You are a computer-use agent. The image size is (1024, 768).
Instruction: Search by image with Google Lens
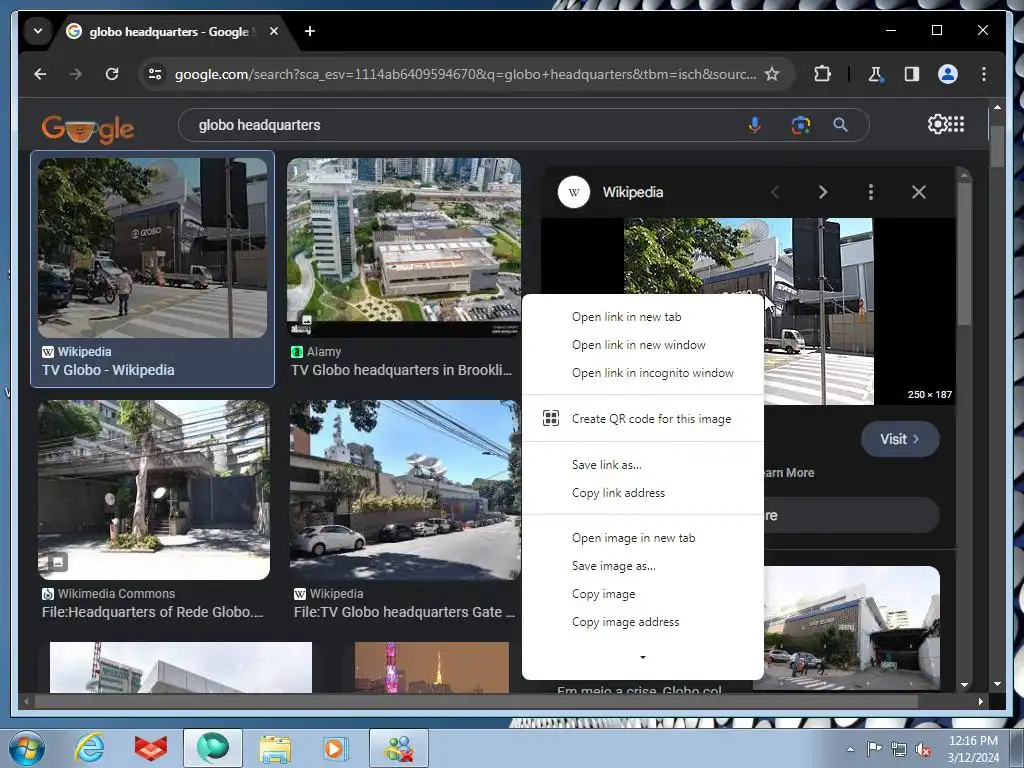[801, 125]
